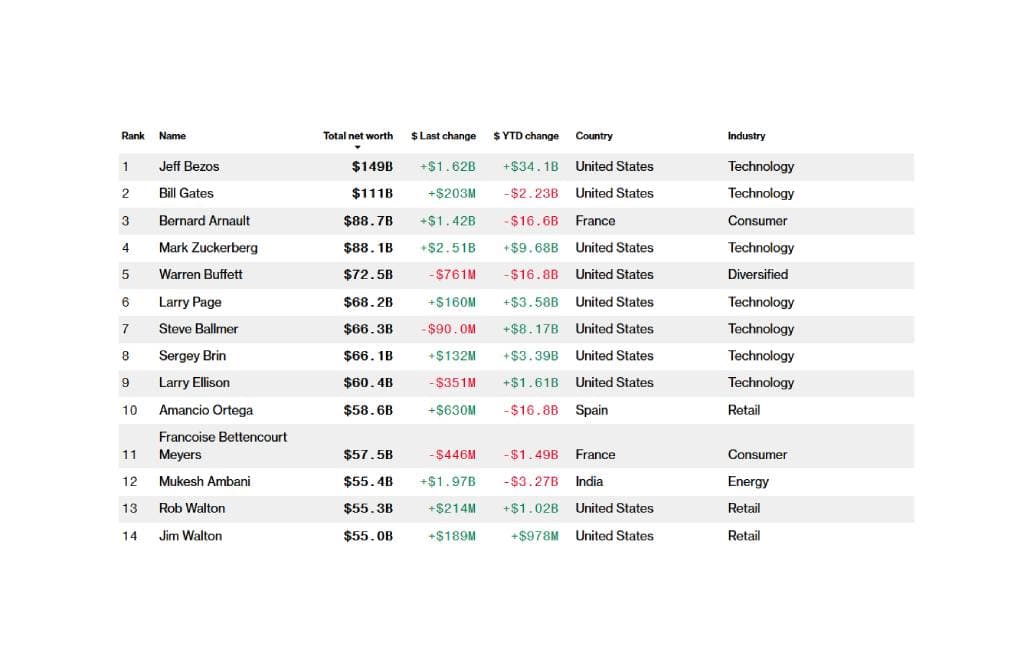Sort by $ YTD change column
This screenshot has width=1024, height=650.
pyautogui.click(x=526, y=136)
